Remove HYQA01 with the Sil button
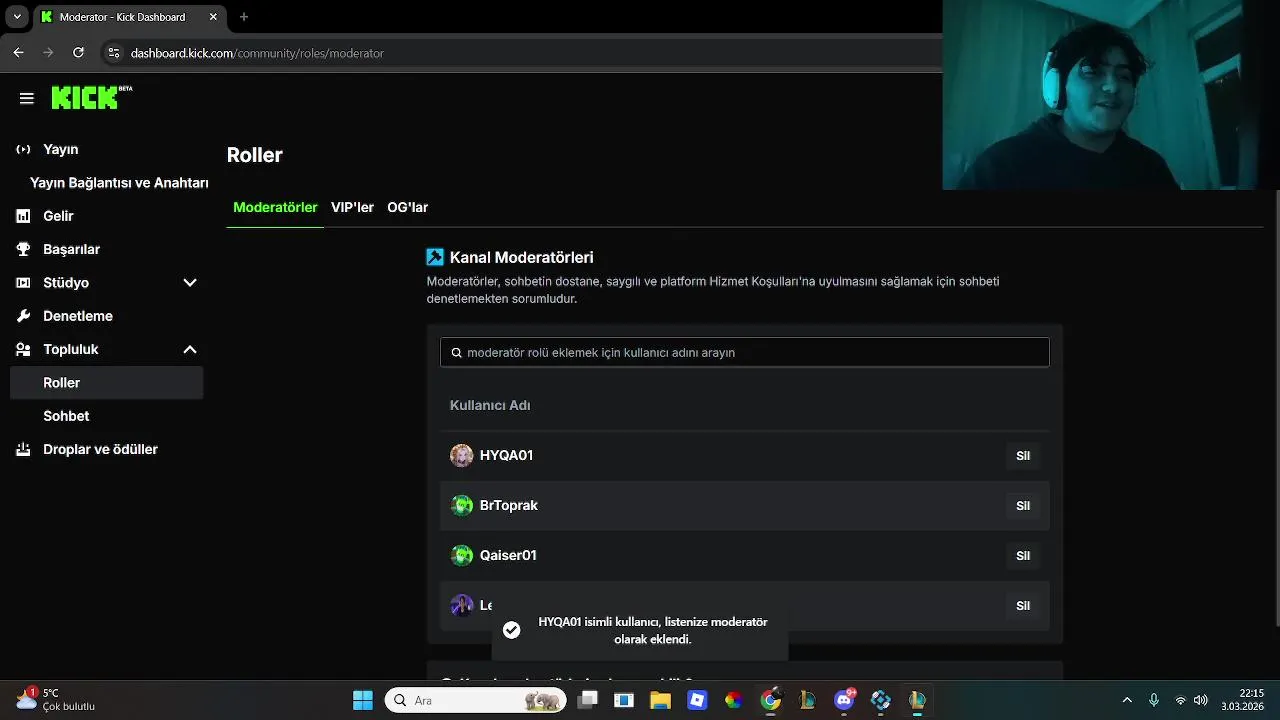Viewport: 1280px width, 720px height. pyautogui.click(x=1023, y=456)
